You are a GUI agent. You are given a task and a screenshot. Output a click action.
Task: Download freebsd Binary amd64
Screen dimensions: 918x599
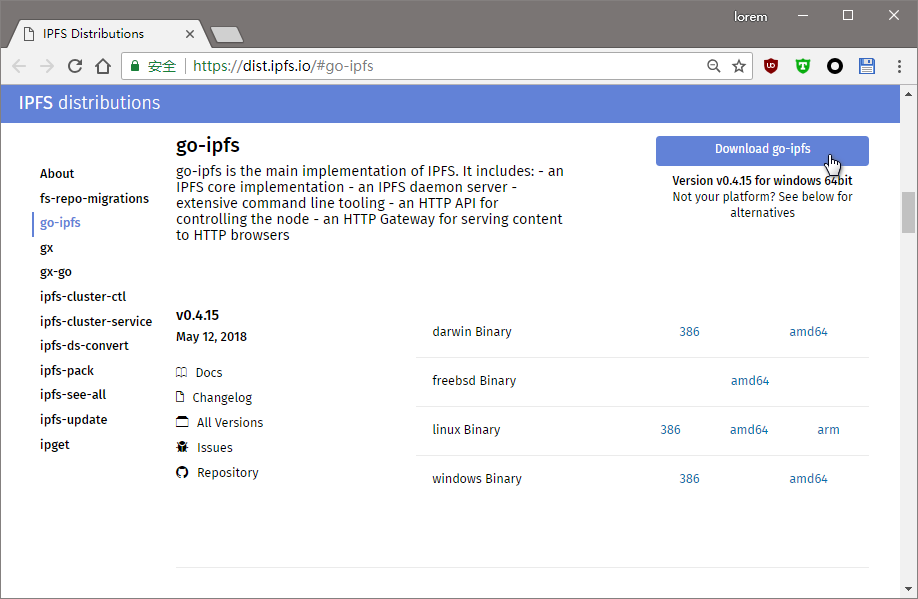tap(749, 381)
